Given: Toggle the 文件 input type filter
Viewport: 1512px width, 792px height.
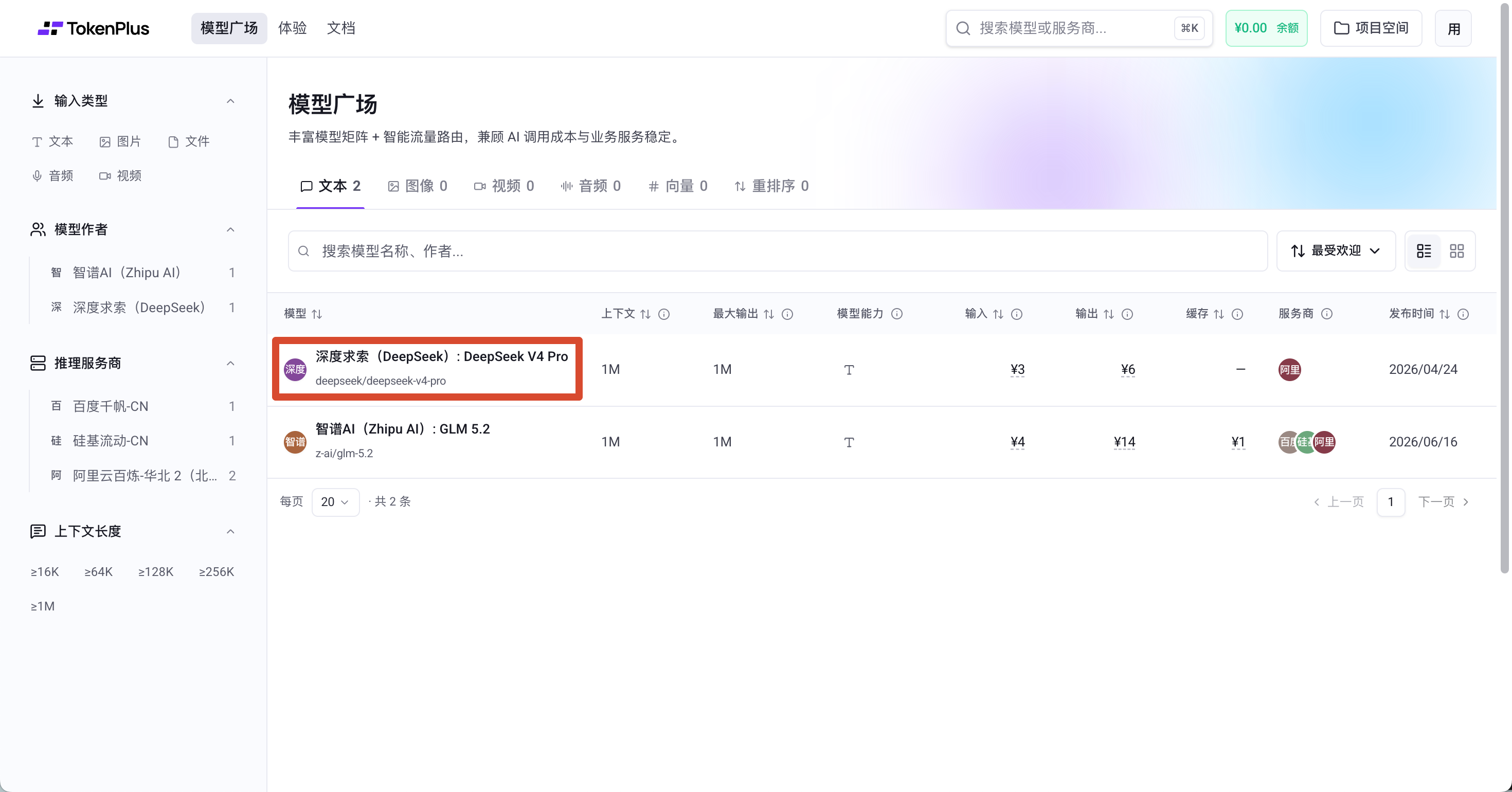Looking at the screenshot, I should tap(188, 141).
